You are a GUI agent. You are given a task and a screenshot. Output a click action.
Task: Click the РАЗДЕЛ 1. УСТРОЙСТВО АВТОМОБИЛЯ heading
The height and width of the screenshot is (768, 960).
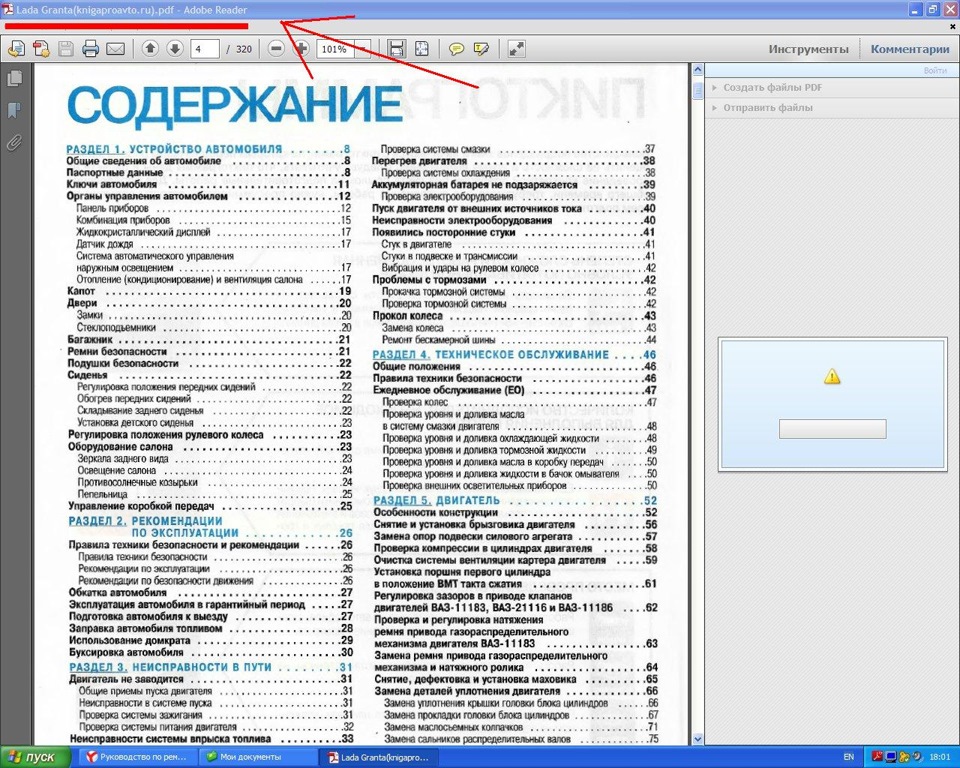(174, 149)
